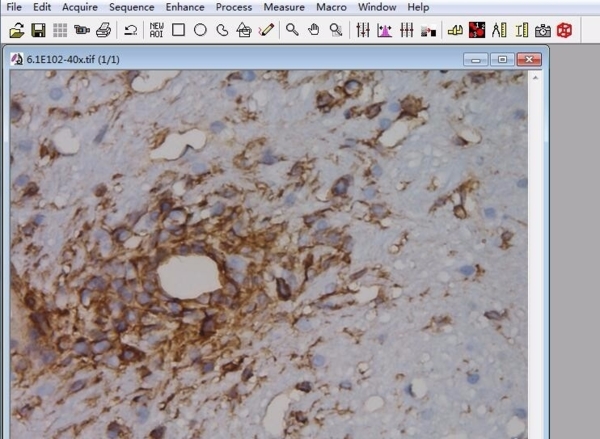Viewport: 600px width, 439px height.
Task: Click the Print icon
Action: tap(103, 30)
